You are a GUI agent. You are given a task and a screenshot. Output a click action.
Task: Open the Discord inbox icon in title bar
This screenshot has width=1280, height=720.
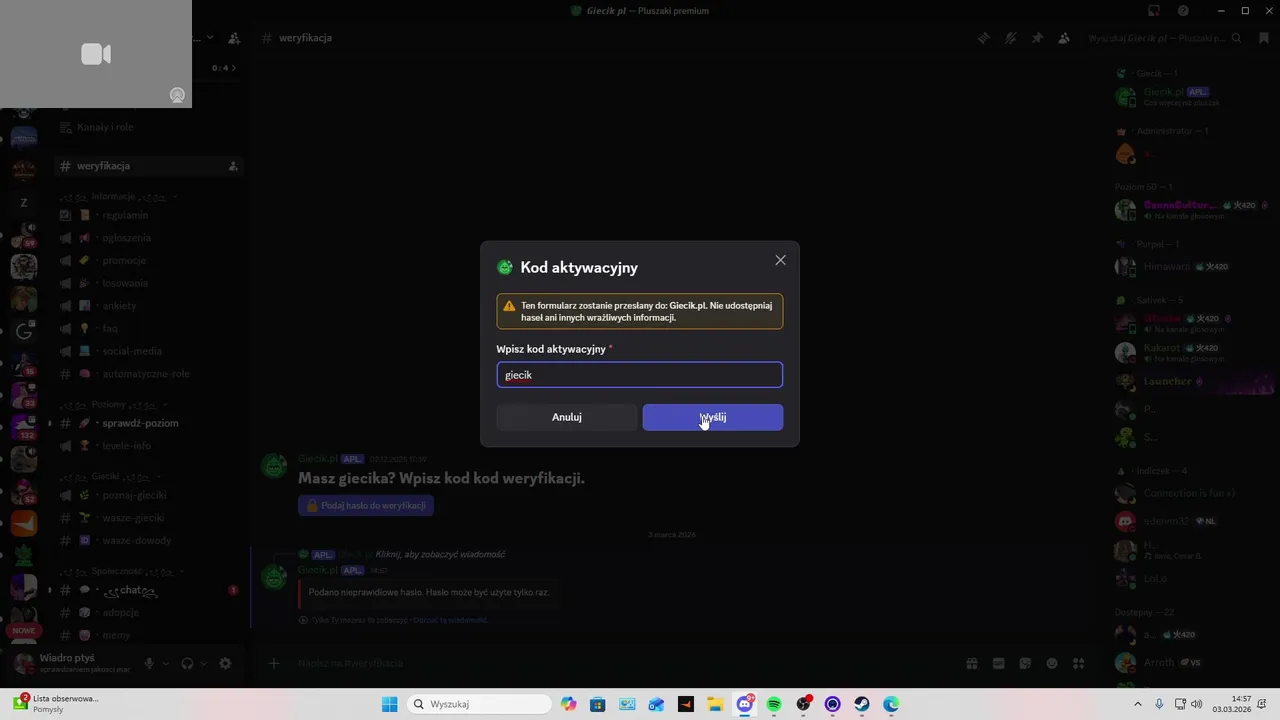pyautogui.click(x=1154, y=11)
